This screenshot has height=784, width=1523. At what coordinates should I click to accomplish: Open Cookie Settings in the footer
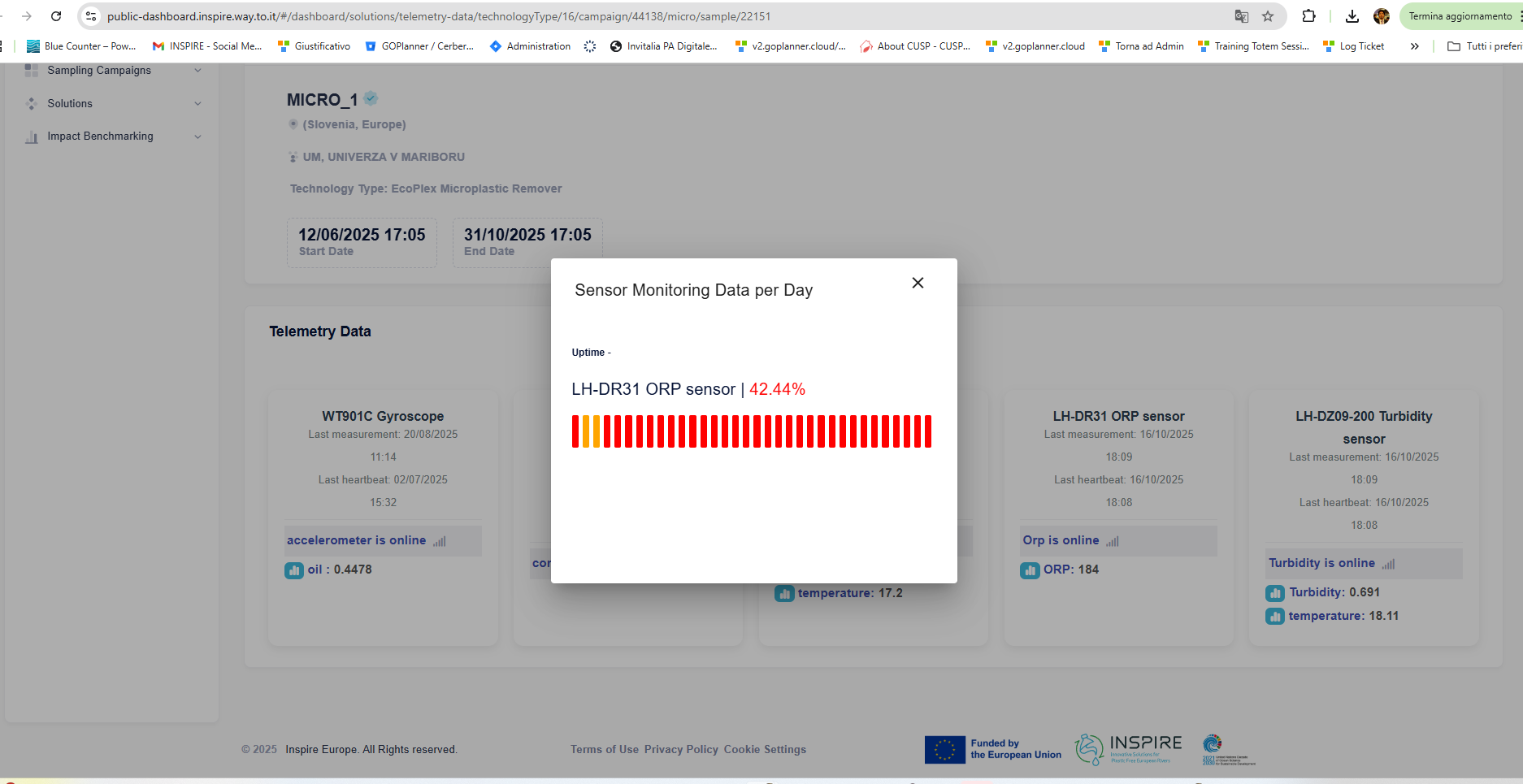click(x=765, y=750)
